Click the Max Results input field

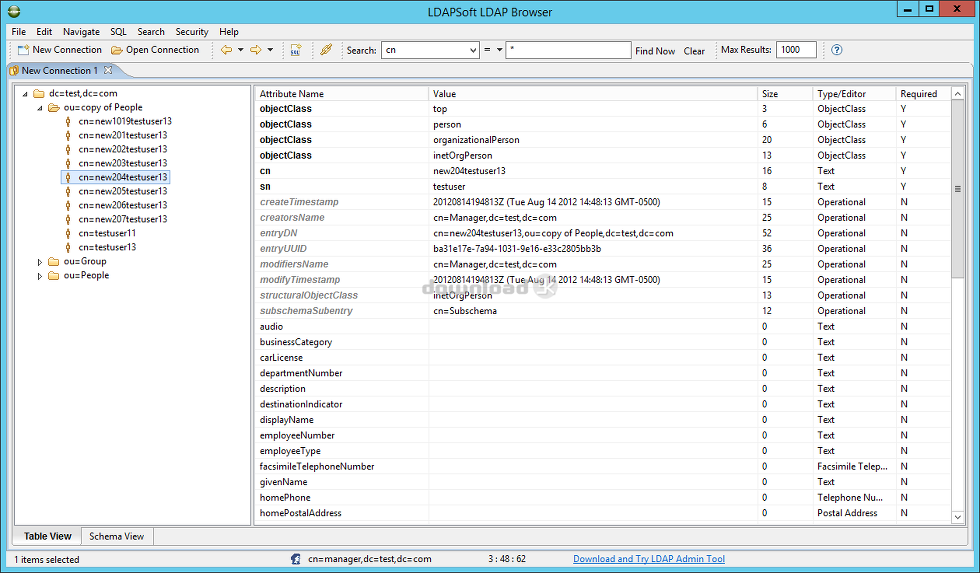(x=796, y=50)
